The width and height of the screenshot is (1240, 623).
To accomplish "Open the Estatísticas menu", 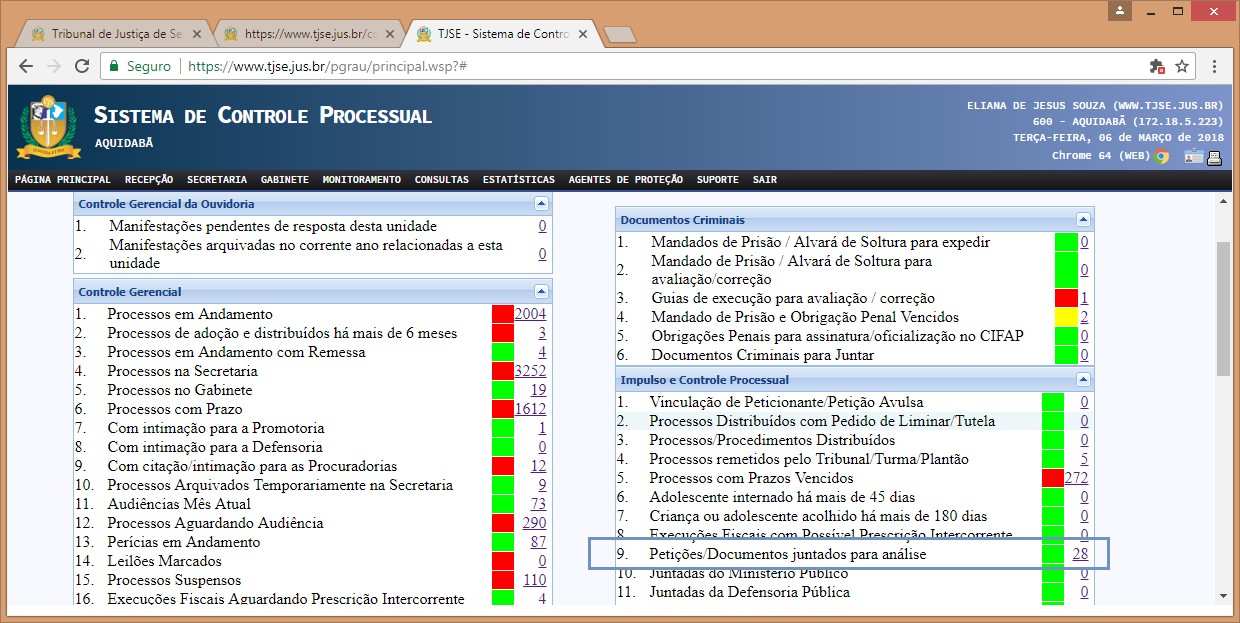I will (518, 180).
